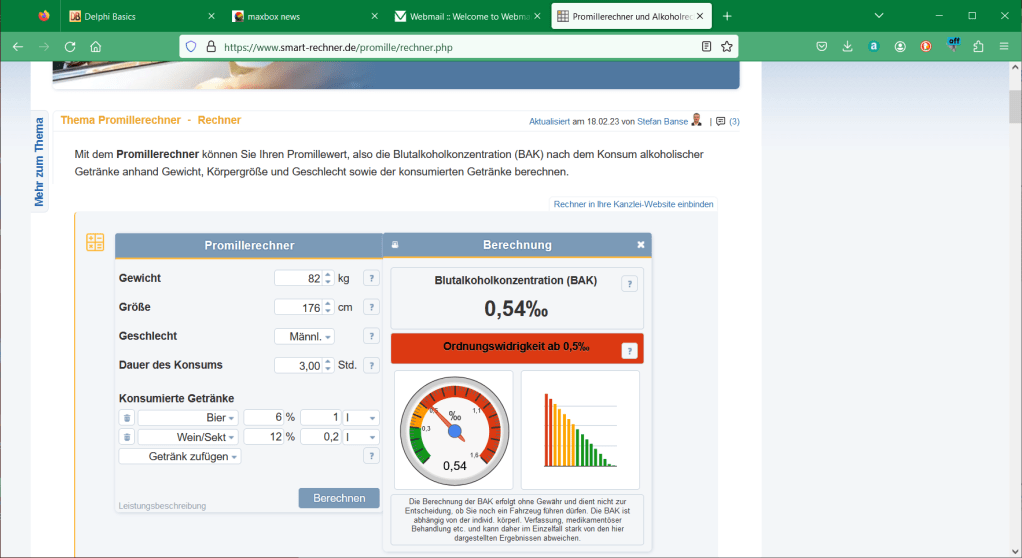Open the Firefox downloads panel
This screenshot has width=1022, height=558.
click(x=847, y=47)
